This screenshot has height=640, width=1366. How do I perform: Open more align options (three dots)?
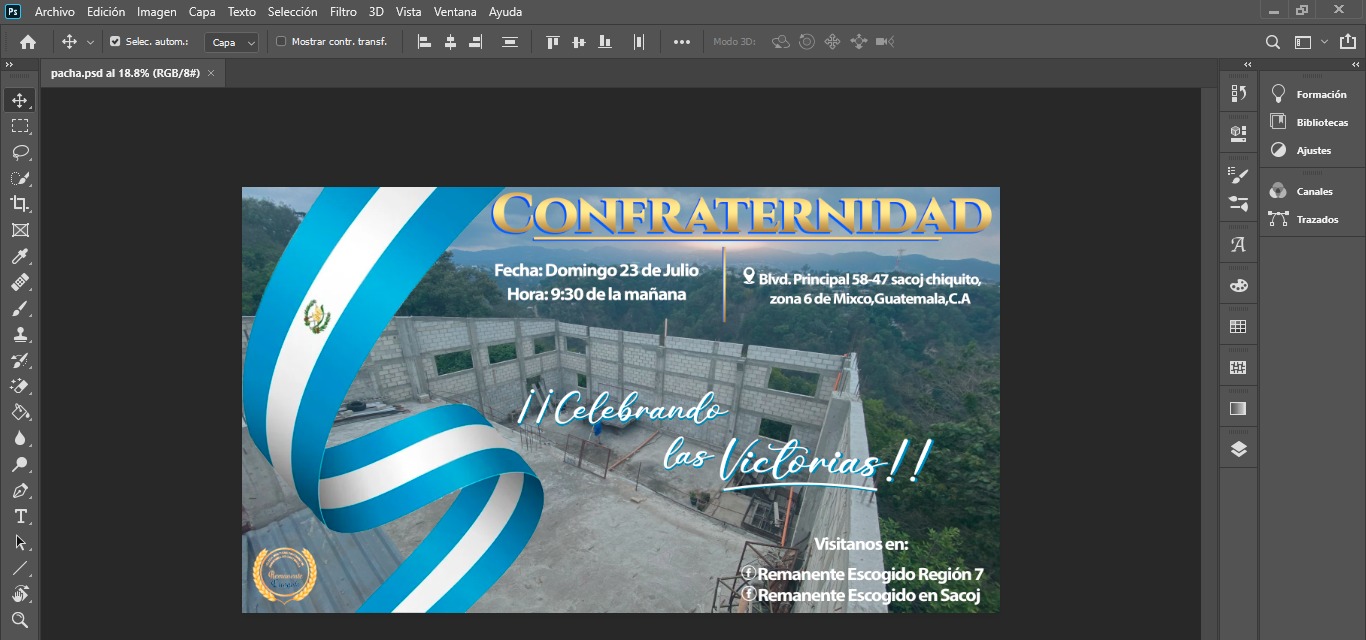pos(682,42)
